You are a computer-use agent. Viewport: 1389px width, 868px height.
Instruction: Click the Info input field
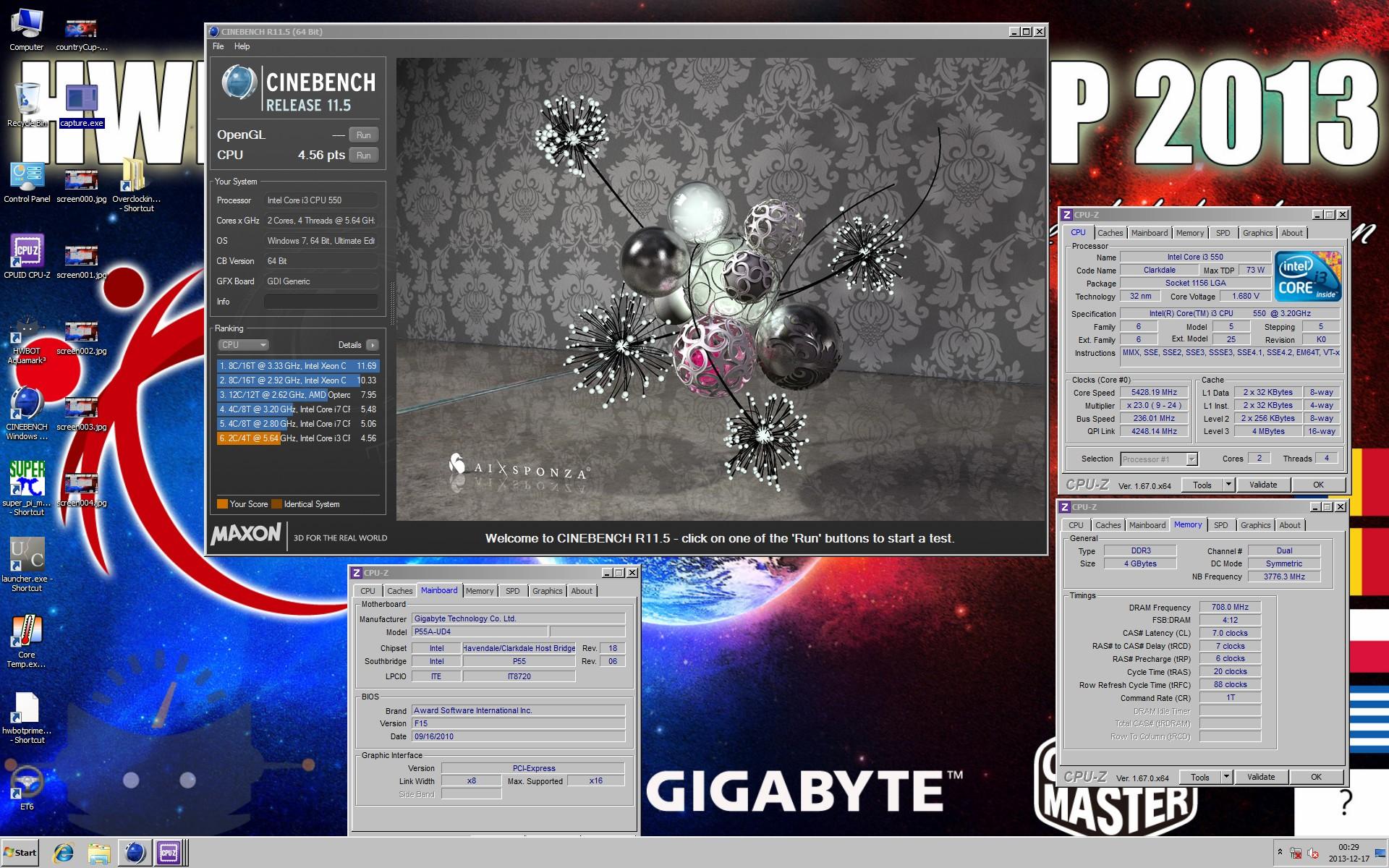(x=321, y=302)
